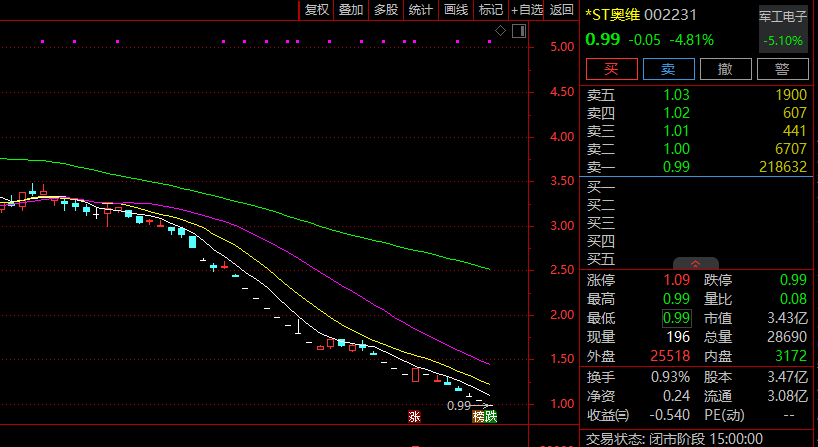Click 返回 to go back
818x447 pixels.
coord(562,10)
